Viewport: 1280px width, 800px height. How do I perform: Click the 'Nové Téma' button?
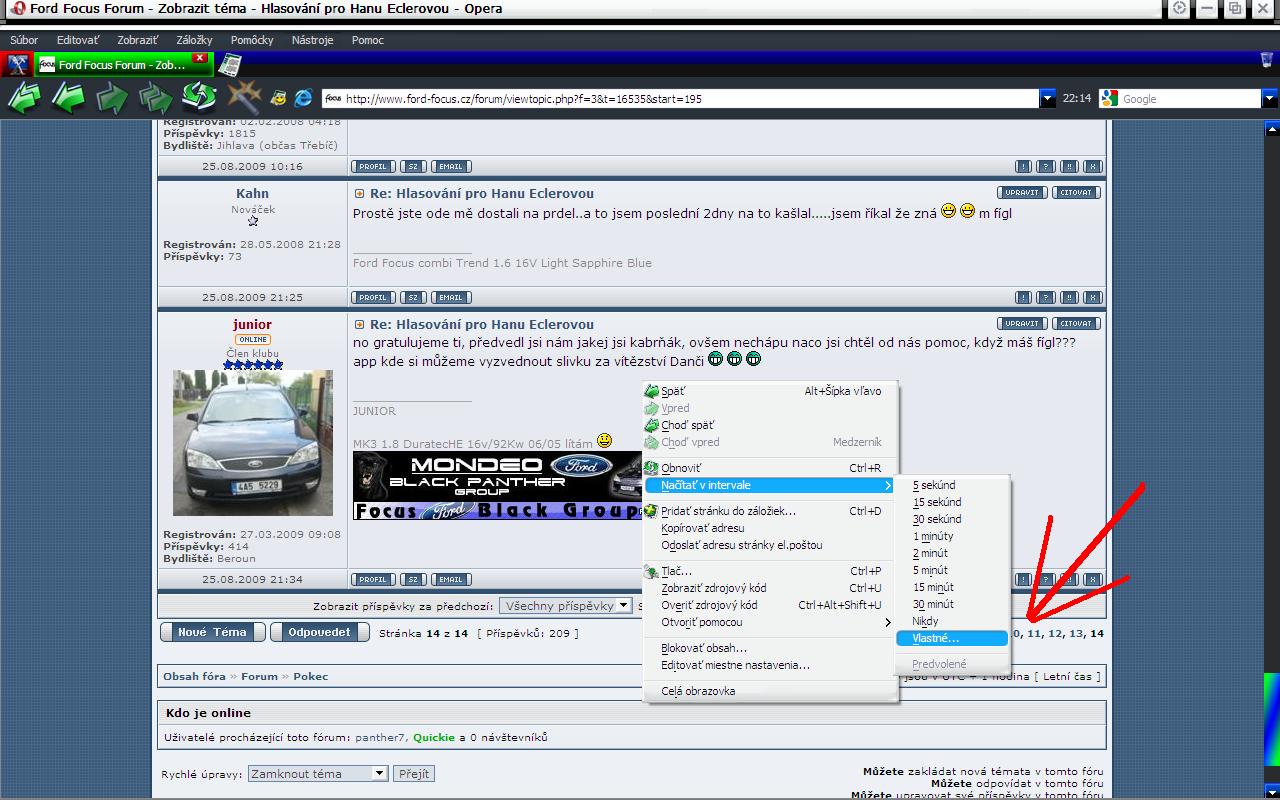[x=212, y=632]
